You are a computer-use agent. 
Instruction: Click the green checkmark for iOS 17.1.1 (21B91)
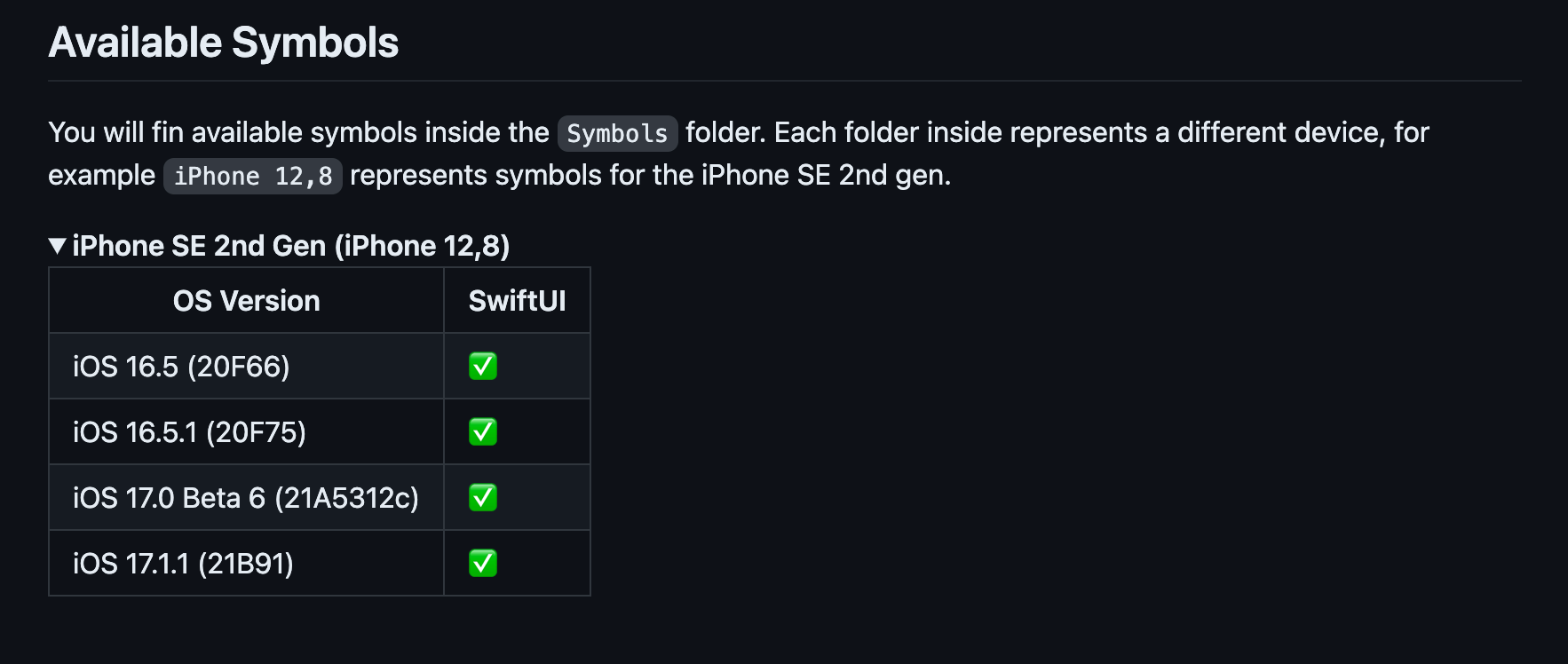click(x=483, y=563)
